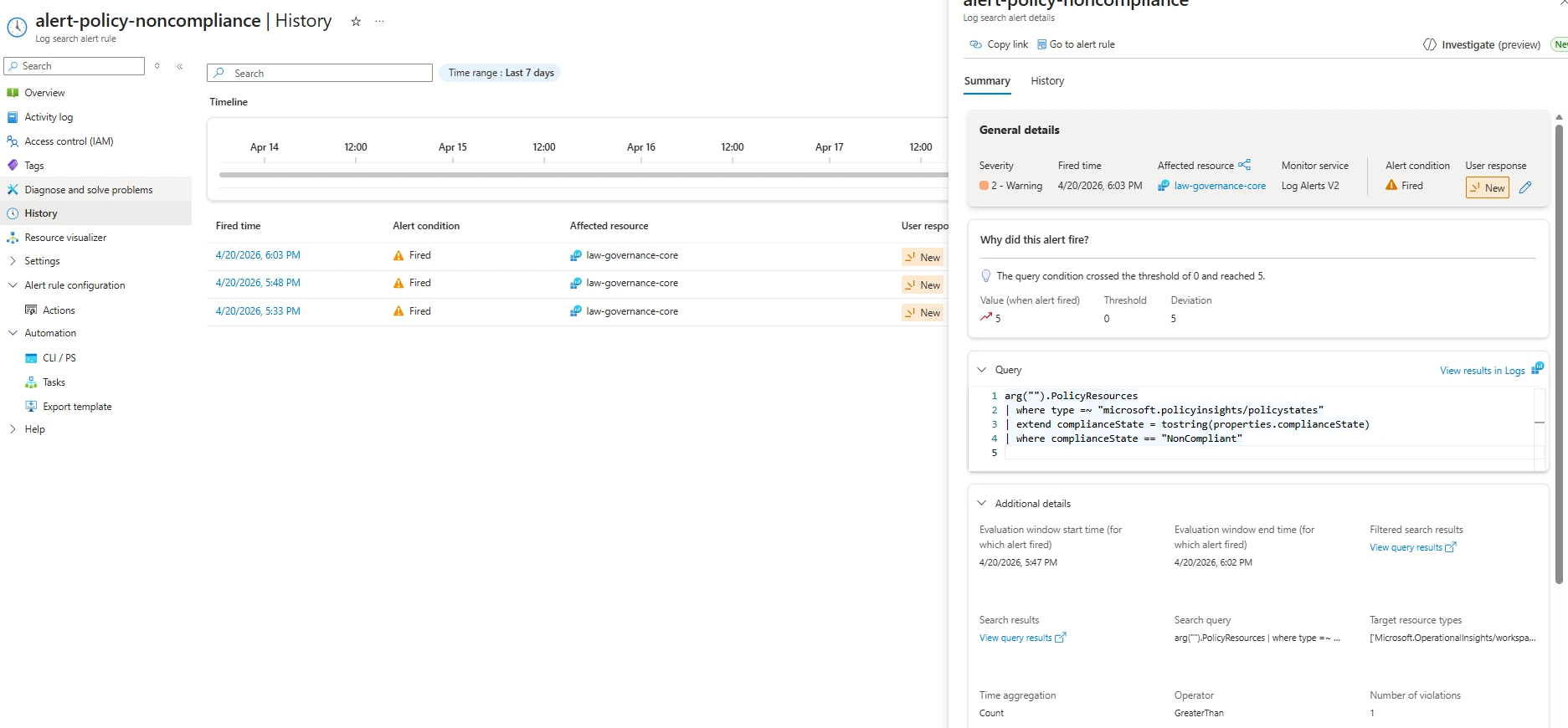
Task: Collapse the Alert rule configuration section
Action: 75,285
